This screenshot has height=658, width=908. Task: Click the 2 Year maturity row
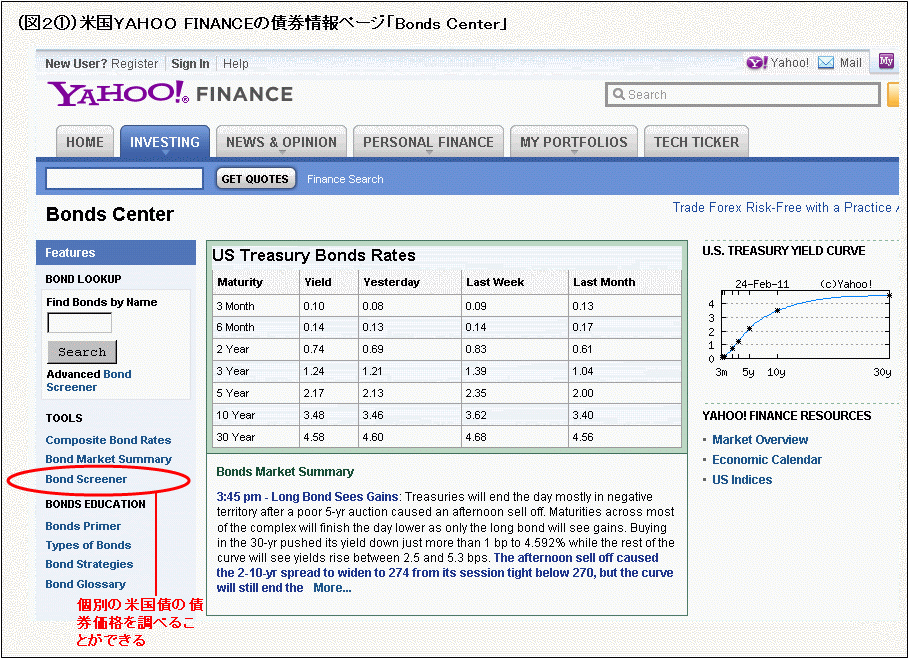[x=446, y=349]
